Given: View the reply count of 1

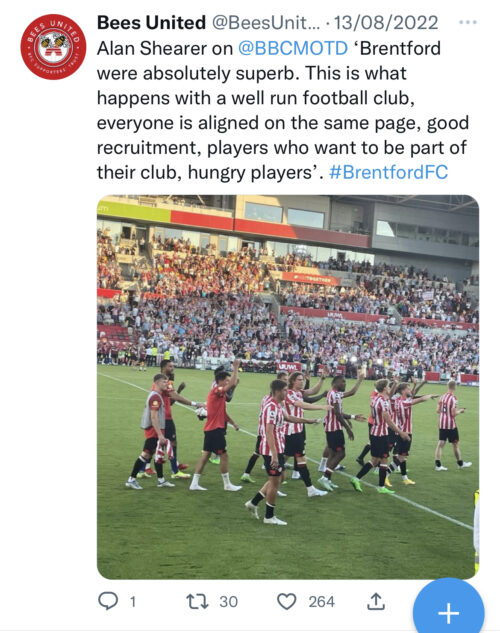Looking at the screenshot, I should click(x=132, y=602).
